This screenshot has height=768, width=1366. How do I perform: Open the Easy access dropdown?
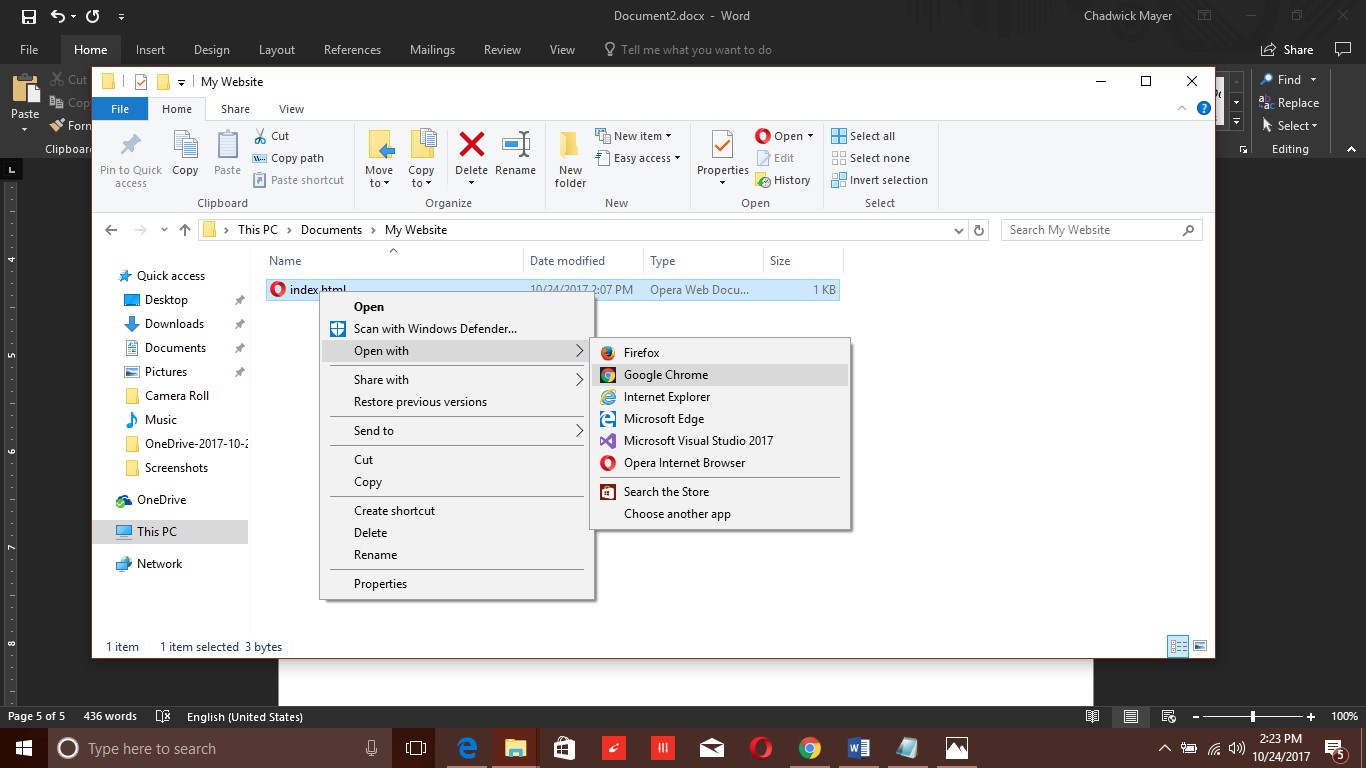pos(638,158)
